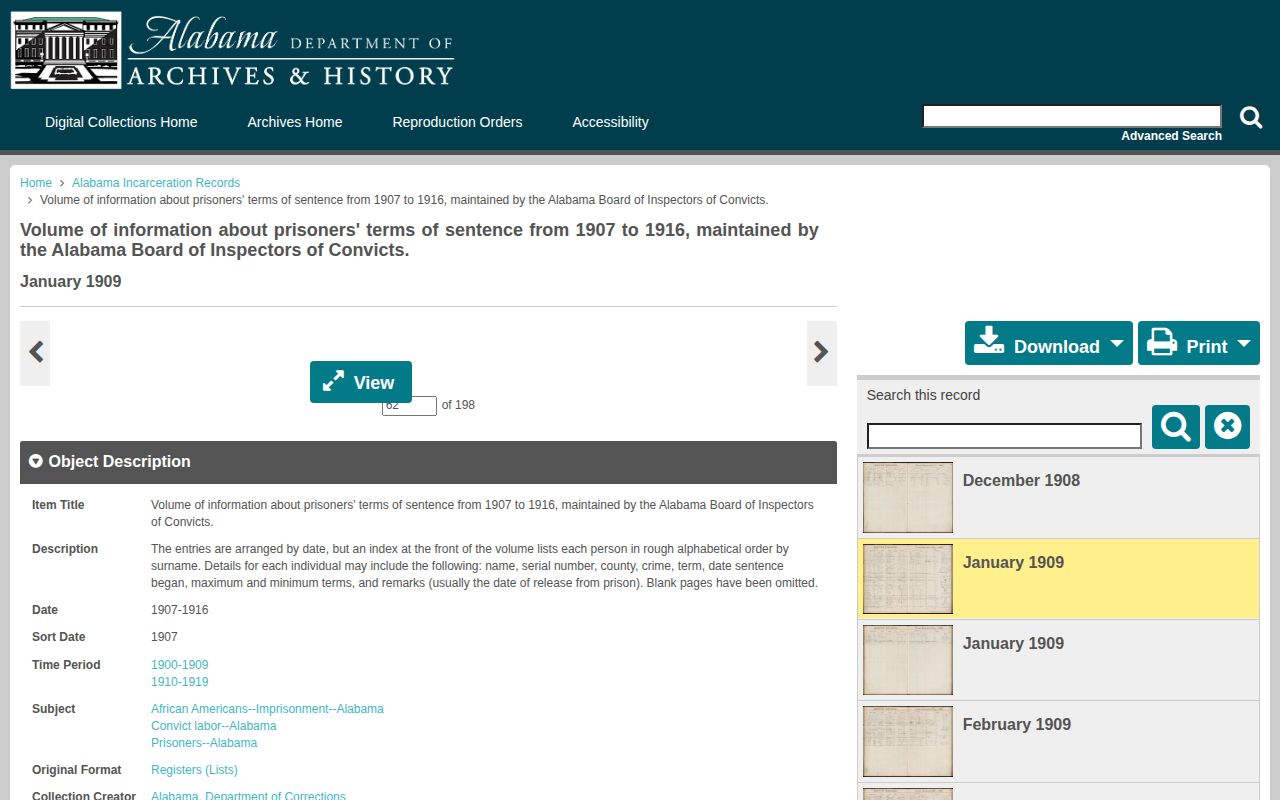Viewport: 1280px width, 800px height.
Task: Go to Reproduction Orders
Action: pos(457,122)
